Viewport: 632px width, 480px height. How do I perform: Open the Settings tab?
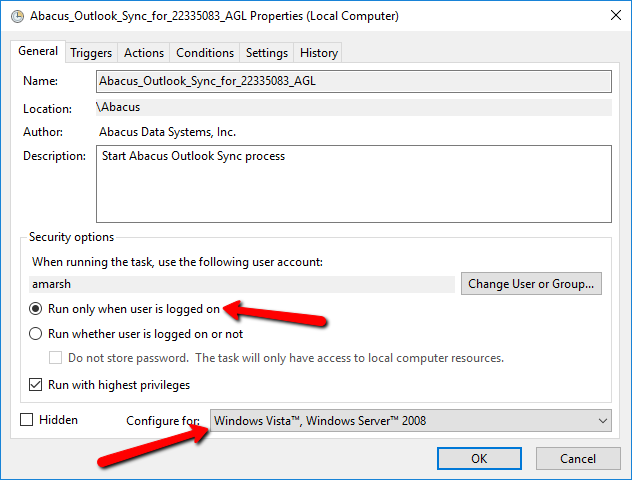(267, 53)
